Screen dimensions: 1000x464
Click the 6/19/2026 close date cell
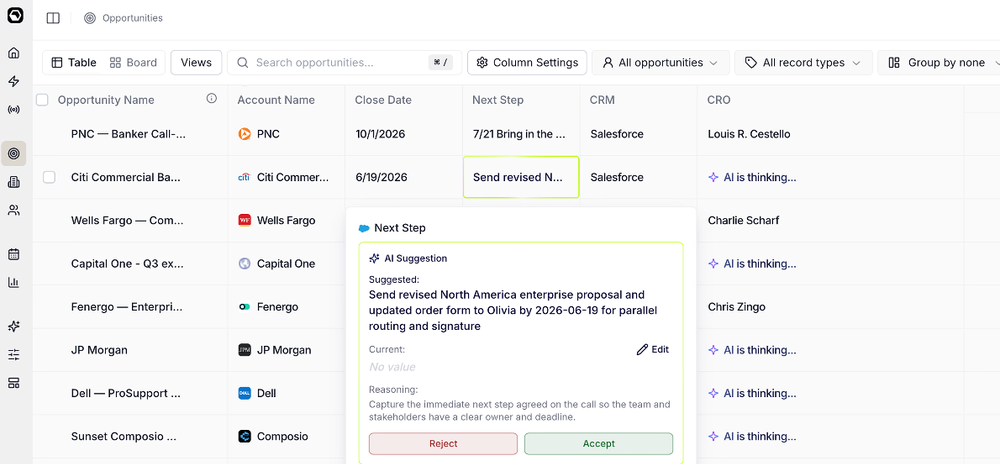(x=381, y=177)
